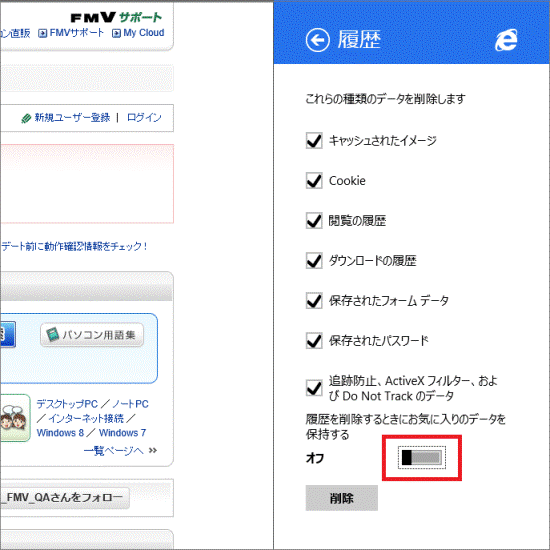Click the FMV サポート logo
Viewport: 550px width, 550px height.
[x=116, y=17]
